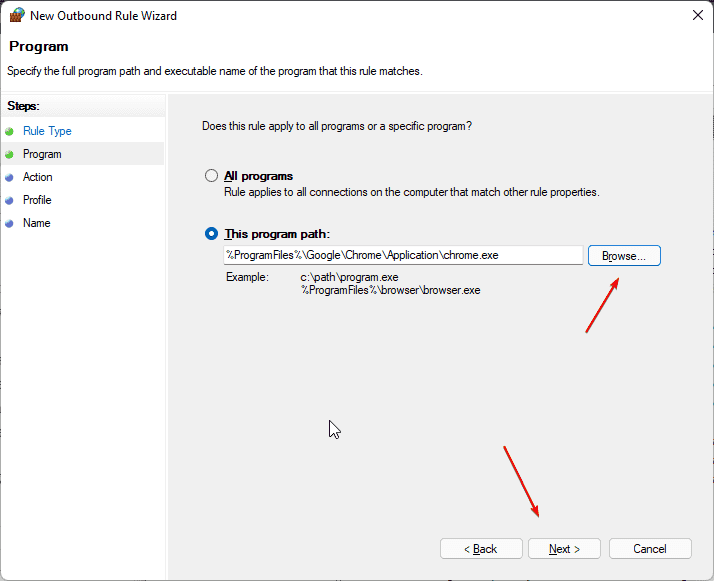The image size is (714, 581).
Task: Open the Browse file dialog
Action: [624, 255]
